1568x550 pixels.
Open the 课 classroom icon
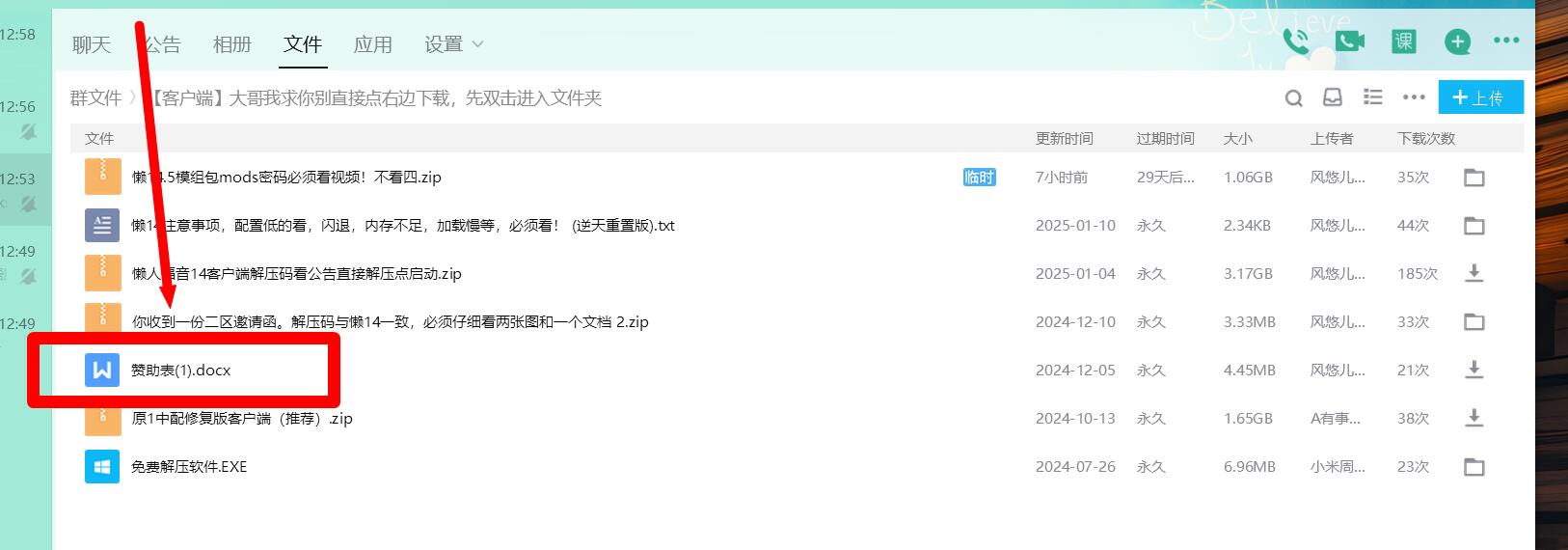(1403, 41)
